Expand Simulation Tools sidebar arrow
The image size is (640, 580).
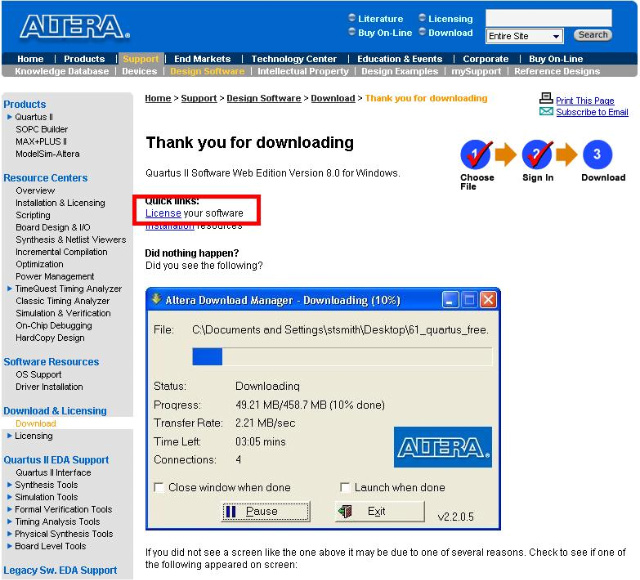pyautogui.click(x=9, y=497)
